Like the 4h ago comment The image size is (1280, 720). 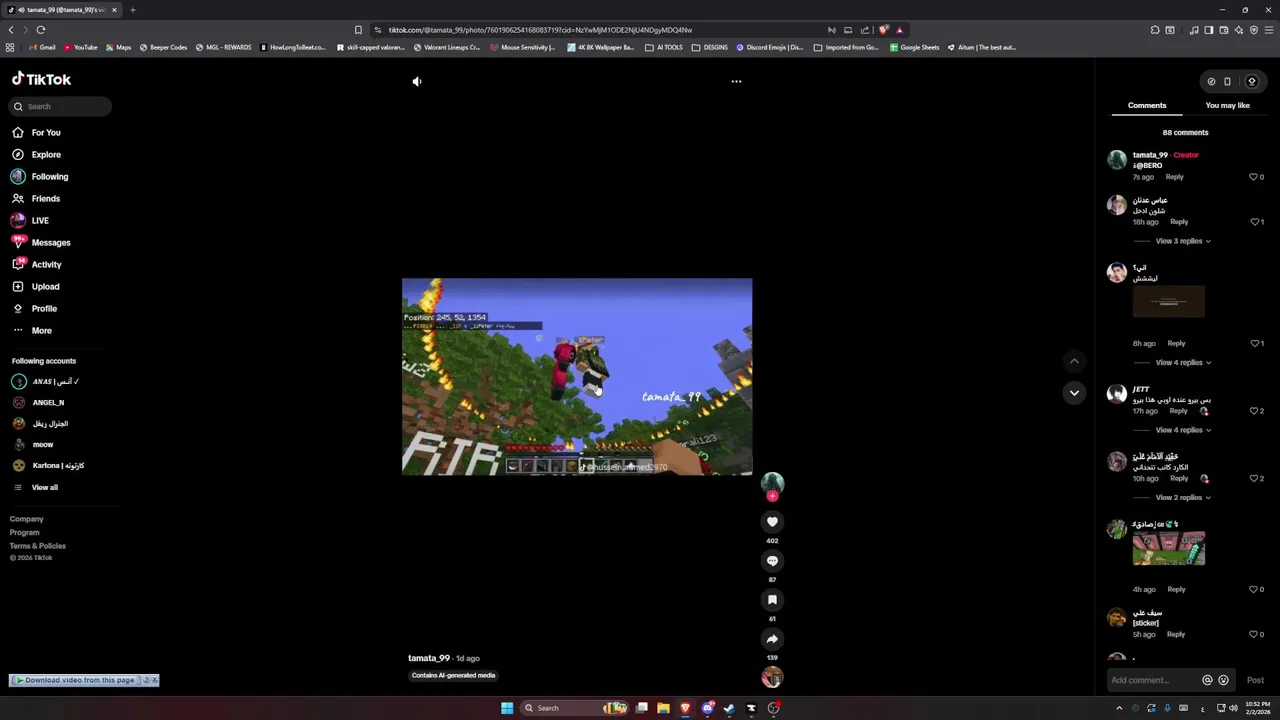(1254, 589)
